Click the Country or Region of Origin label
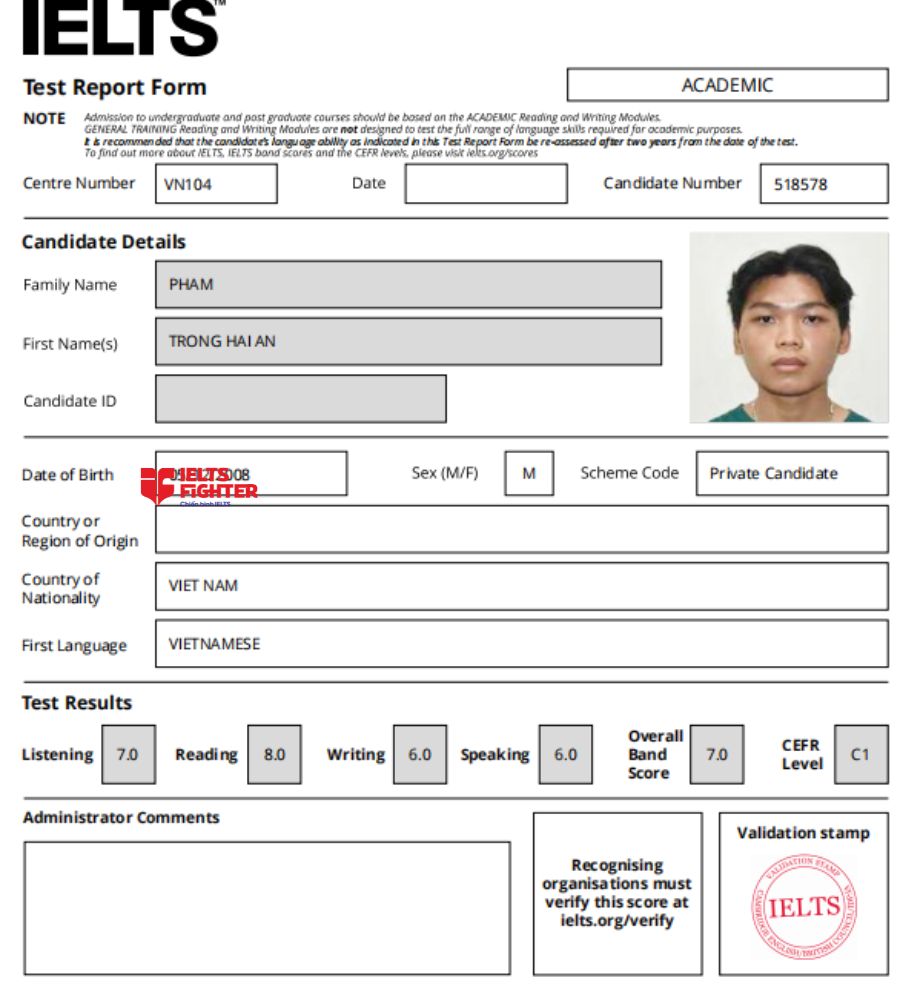The width and height of the screenshot is (900, 1000). point(80,531)
